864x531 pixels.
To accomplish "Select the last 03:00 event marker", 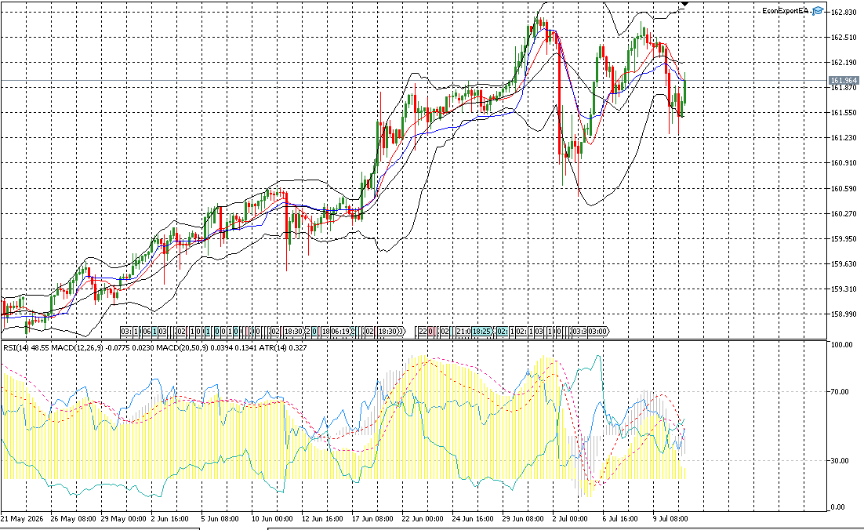I will 597,332.
